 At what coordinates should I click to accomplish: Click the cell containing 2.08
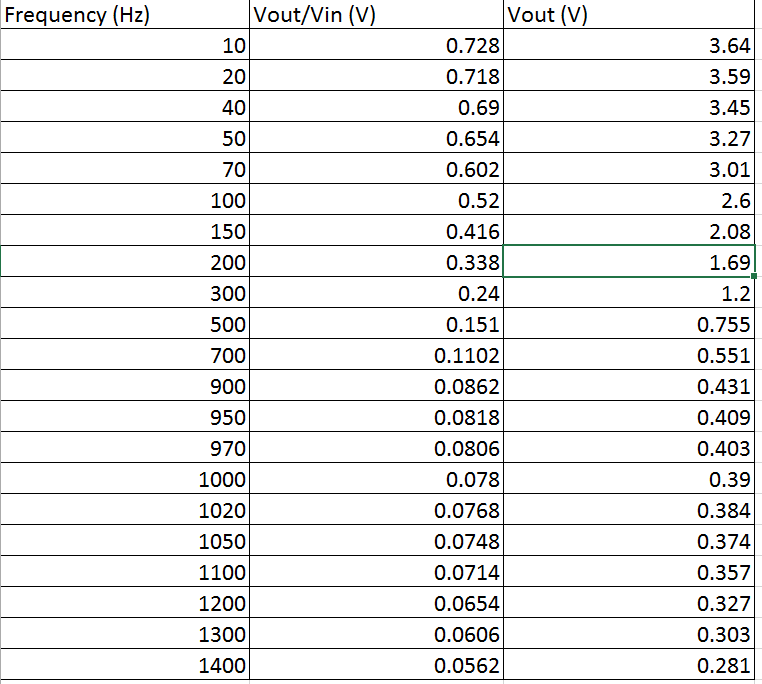pyautogui.click(x=629, y=230)
